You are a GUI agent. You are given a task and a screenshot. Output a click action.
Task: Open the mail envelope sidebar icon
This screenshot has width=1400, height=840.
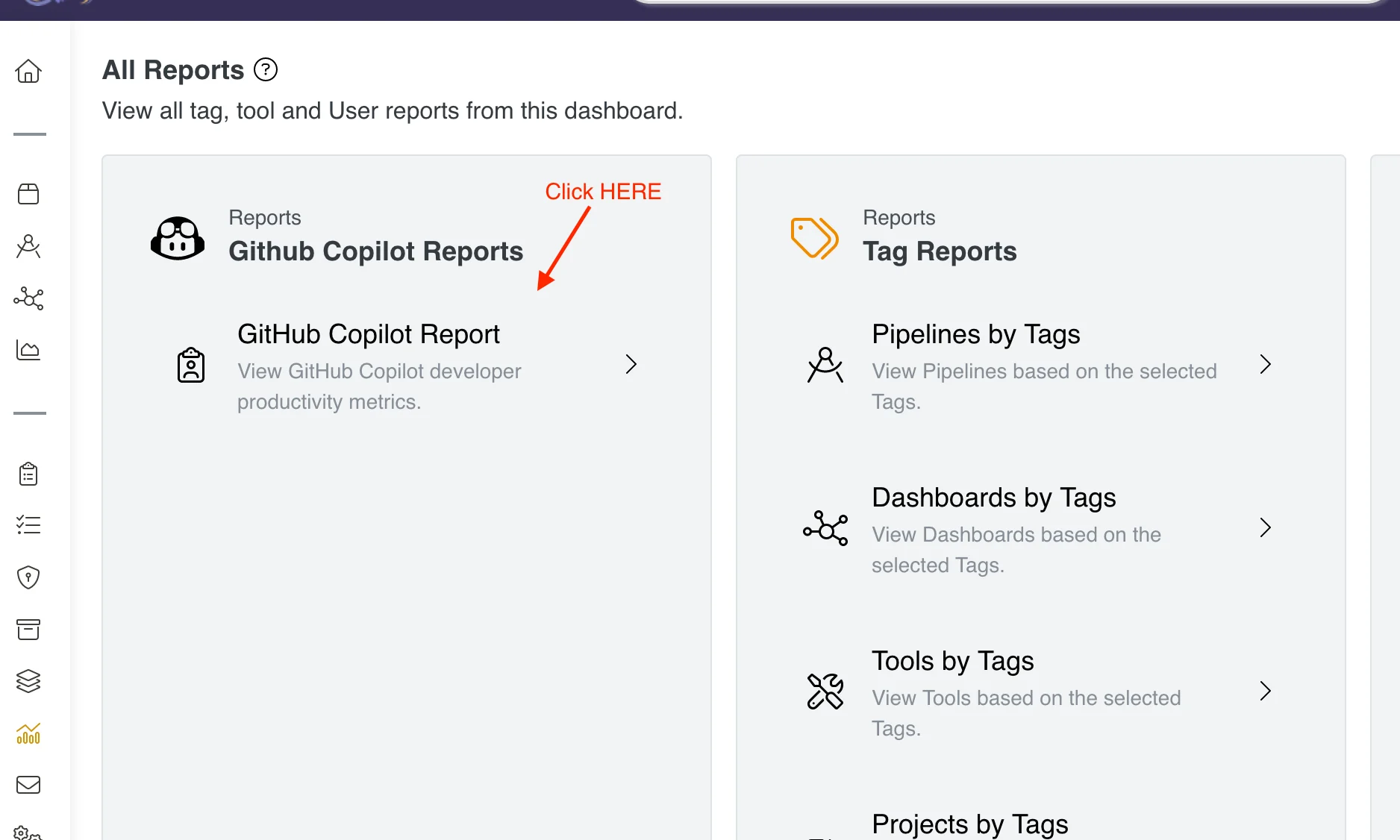[x=28, y=785]
